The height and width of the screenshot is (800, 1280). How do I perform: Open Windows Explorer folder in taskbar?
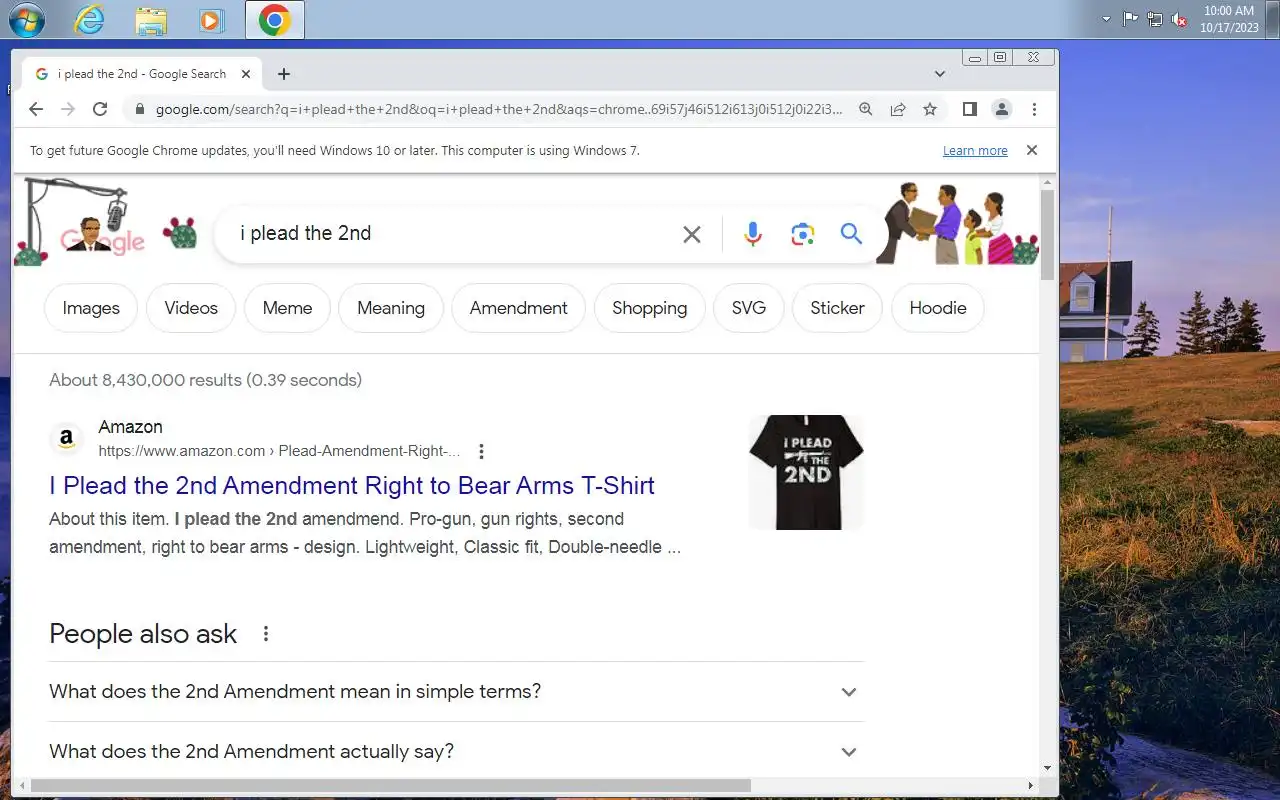pyautogui.click(x=151, y=21)
